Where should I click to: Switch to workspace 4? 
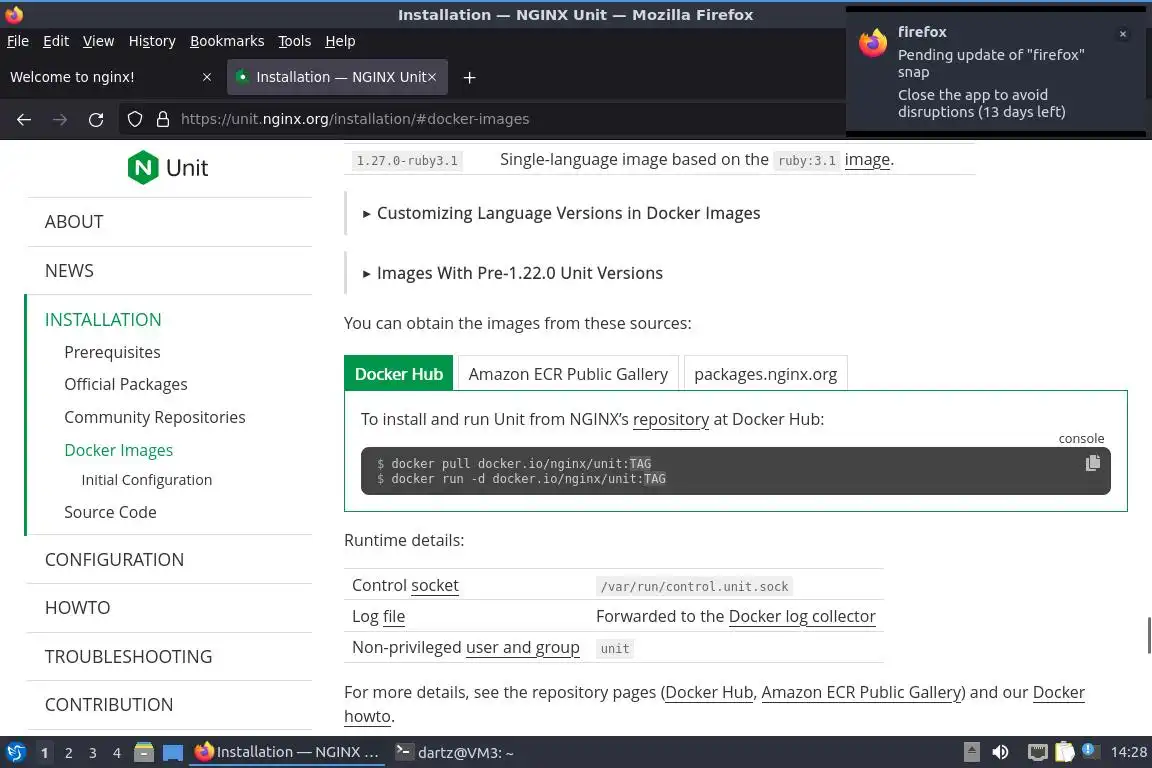click(x=117, y=753)
